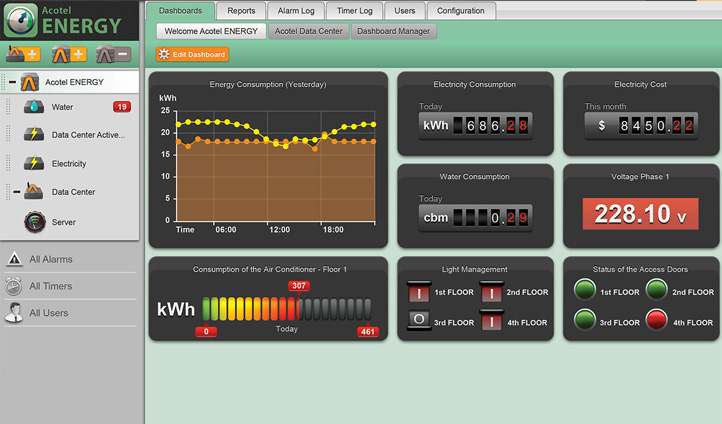Open All Alarms with the warning icon

click(50, 259)
